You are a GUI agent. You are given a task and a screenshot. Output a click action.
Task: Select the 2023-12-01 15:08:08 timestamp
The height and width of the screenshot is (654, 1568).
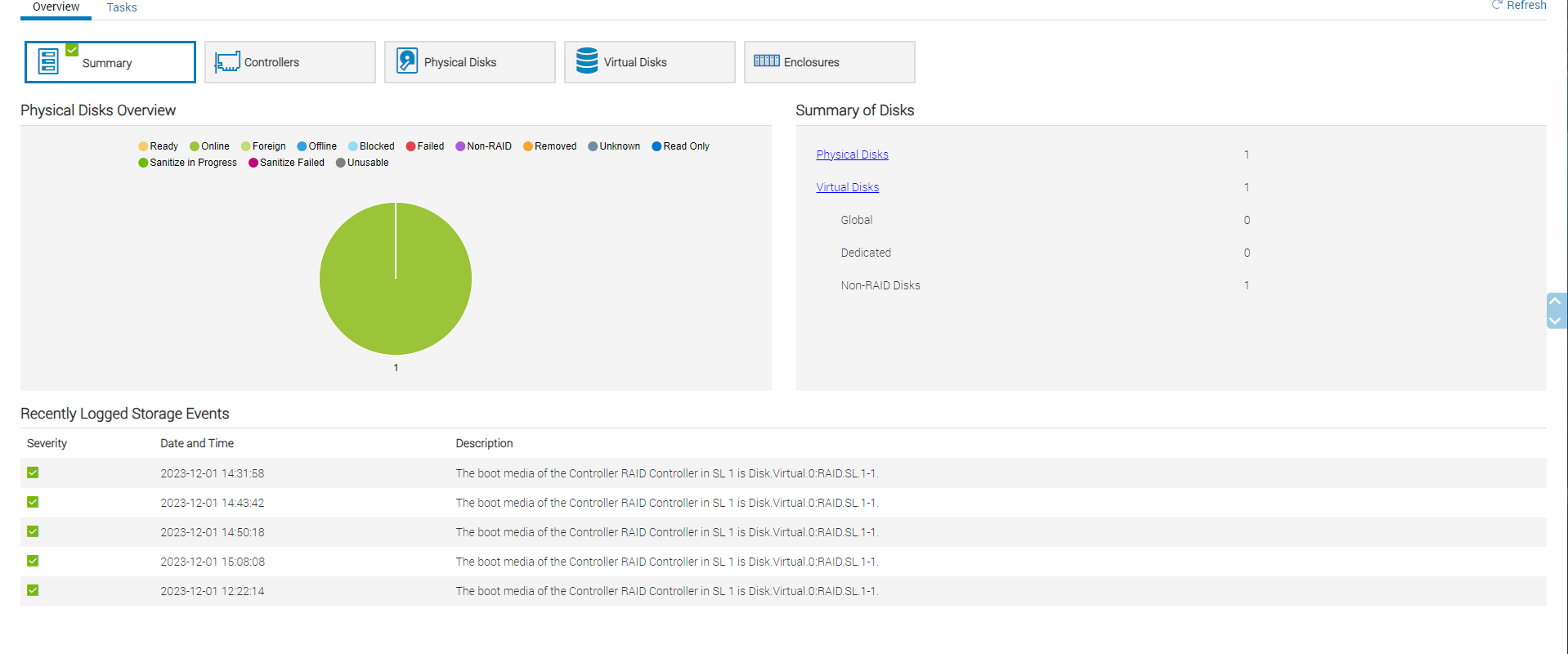pos(212,562)
